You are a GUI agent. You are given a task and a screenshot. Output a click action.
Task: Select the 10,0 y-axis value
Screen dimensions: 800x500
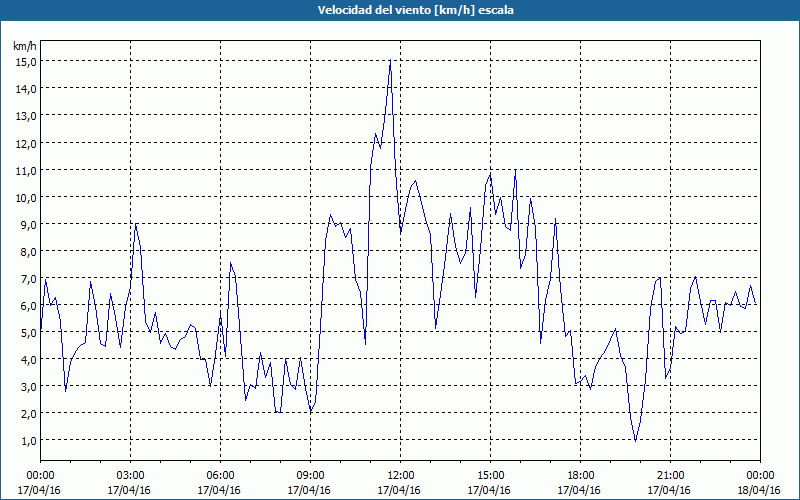(x=27, y=197)
